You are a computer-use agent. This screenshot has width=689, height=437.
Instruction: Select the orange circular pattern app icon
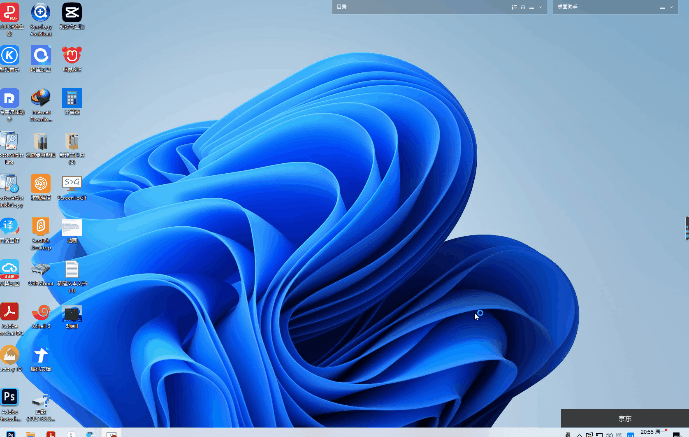point(41,183)
